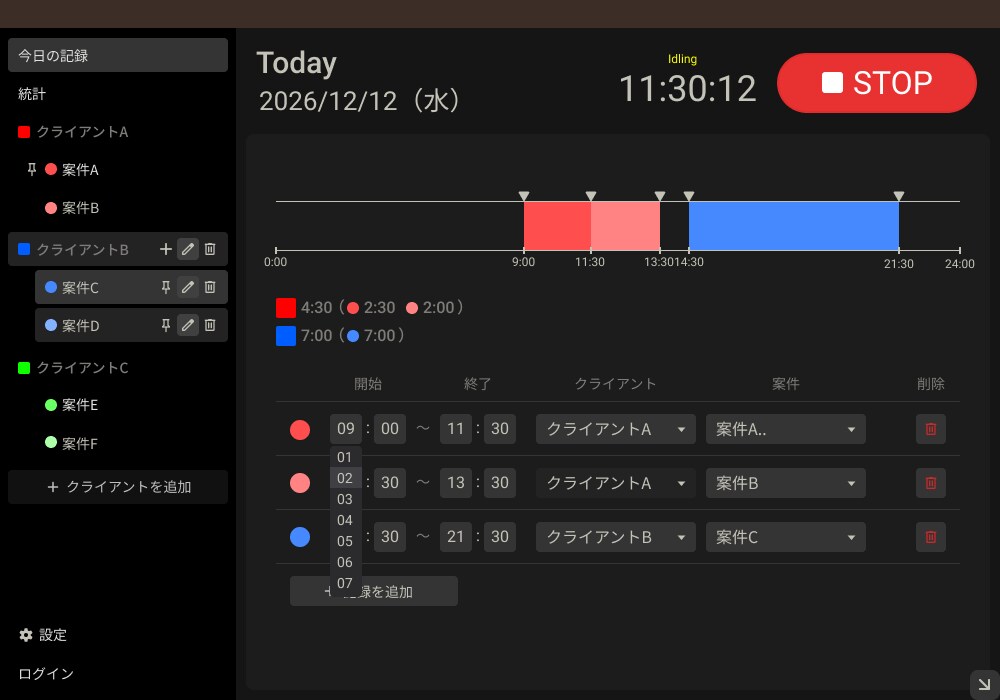The height and width of the screenshot is (700, 1000).
Task: Click the STOP timer button
Action: point(876,83)
